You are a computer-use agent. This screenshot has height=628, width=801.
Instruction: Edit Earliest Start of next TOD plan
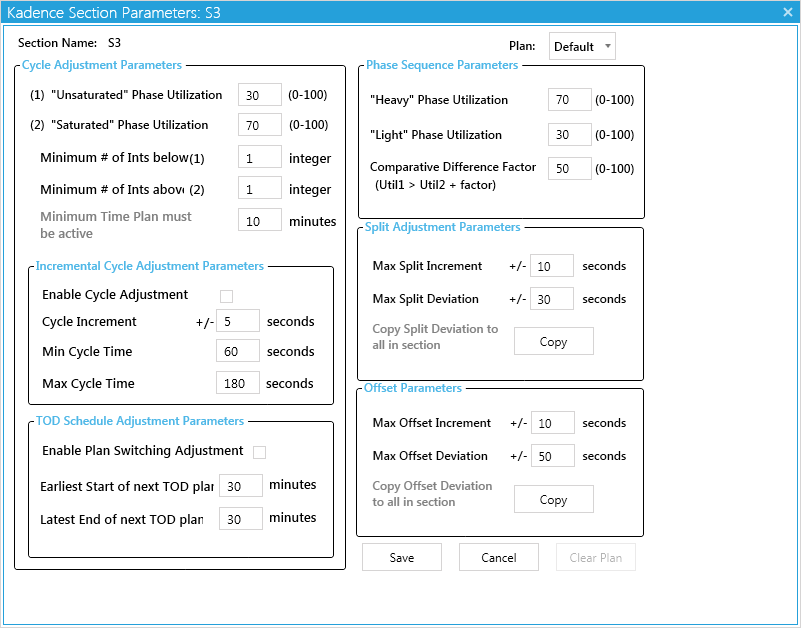240,485
